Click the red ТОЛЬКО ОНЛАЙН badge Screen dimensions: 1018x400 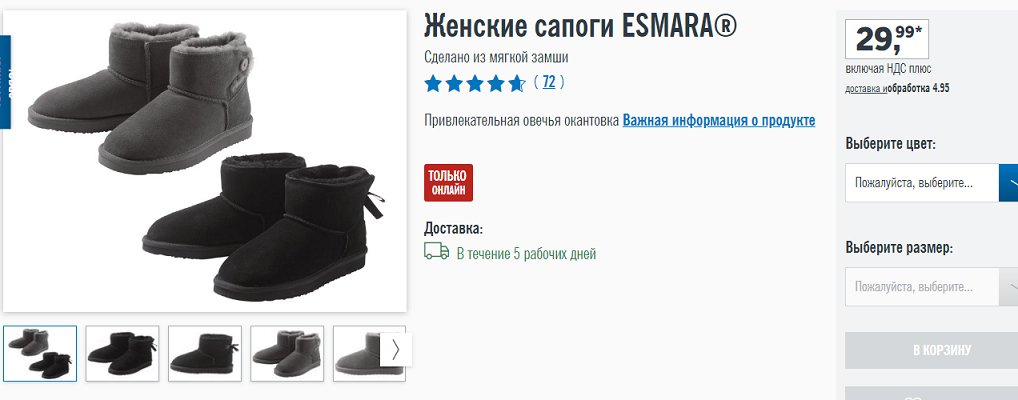pos(449,182)
